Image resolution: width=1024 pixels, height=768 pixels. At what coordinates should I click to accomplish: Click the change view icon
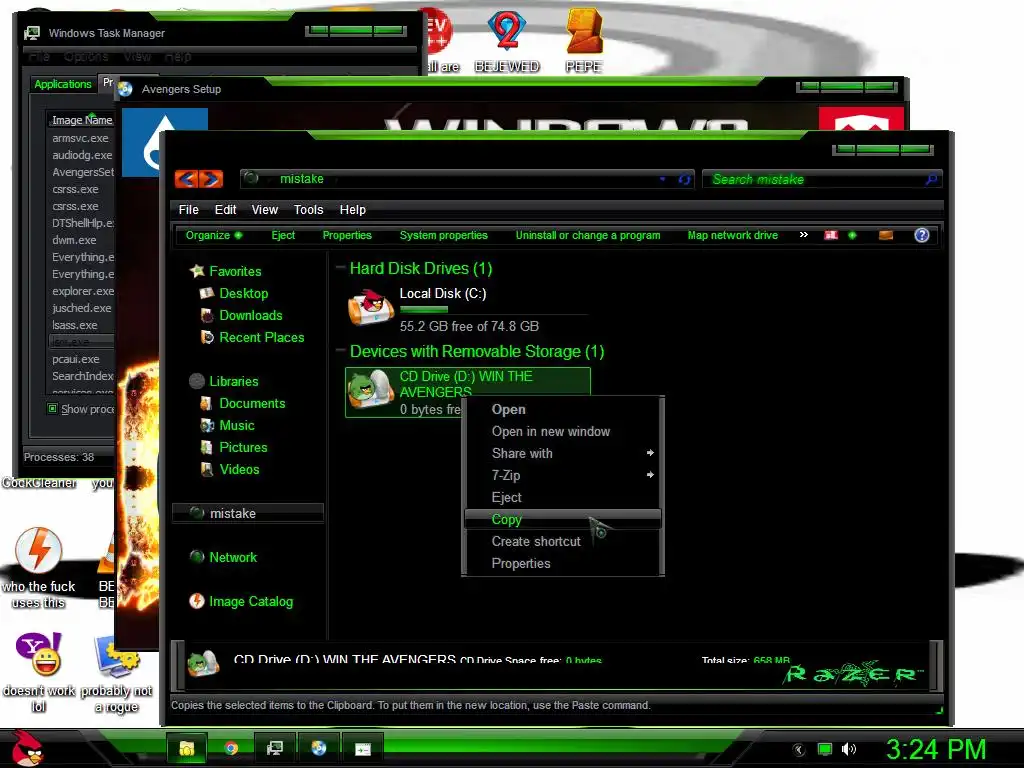pyautogui.click(x=831, y=235)
